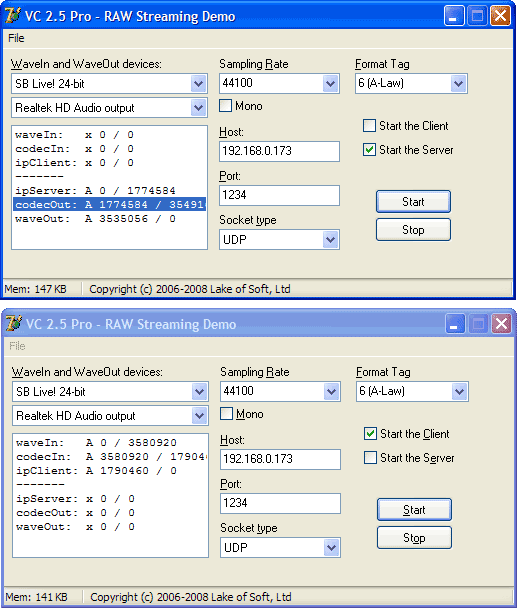Open File menu in the bottom window
The width and height of the screenshot is (517, 609).
17,346
